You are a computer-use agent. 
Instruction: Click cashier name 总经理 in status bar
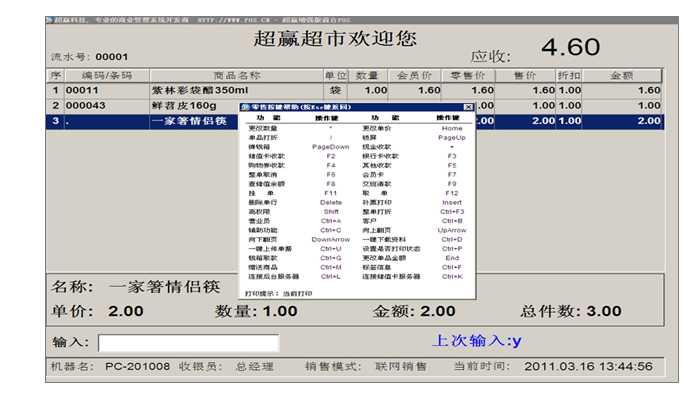point(254,367)
